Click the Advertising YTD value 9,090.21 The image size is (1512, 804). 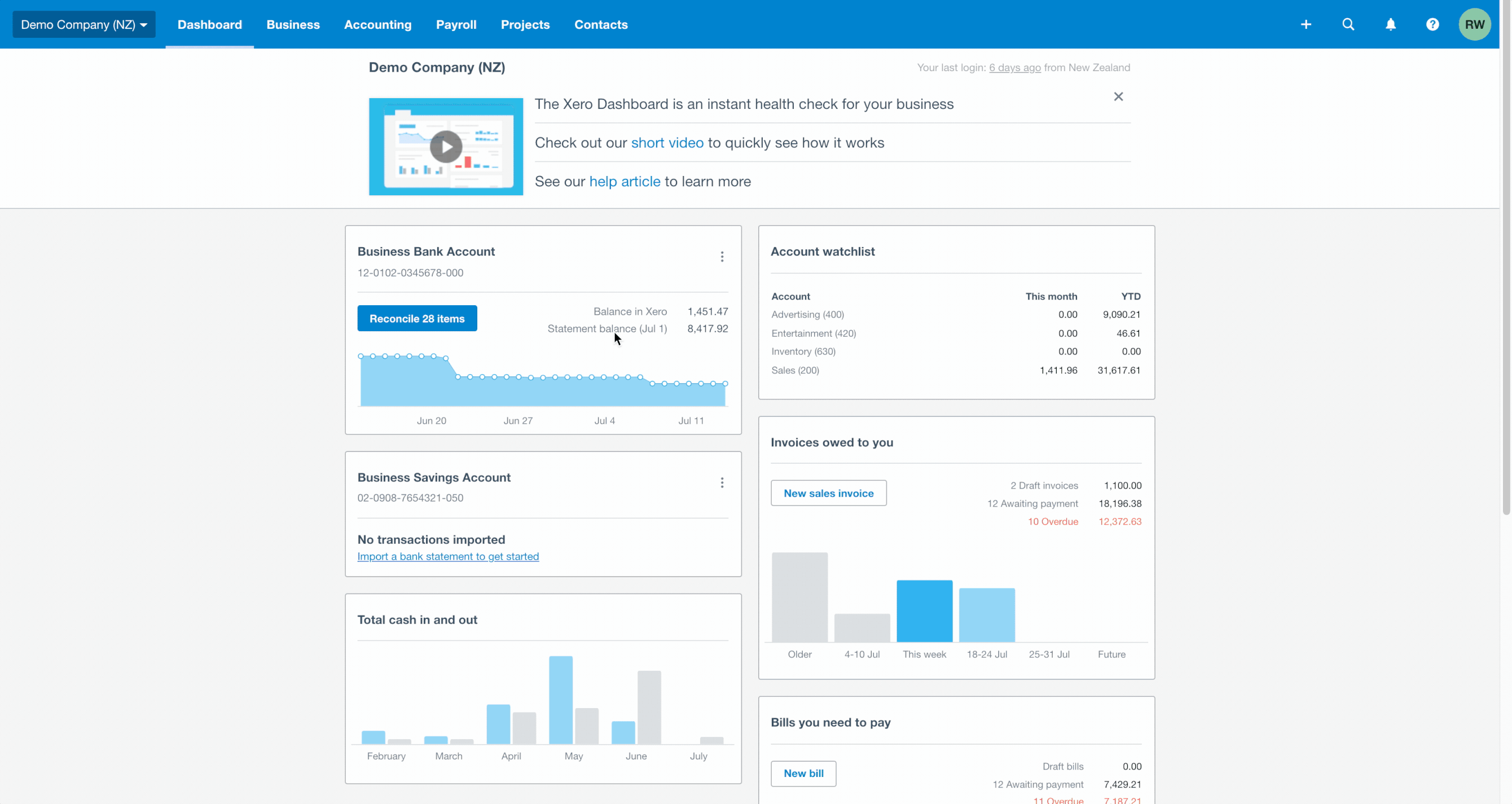pos(1121,315)
